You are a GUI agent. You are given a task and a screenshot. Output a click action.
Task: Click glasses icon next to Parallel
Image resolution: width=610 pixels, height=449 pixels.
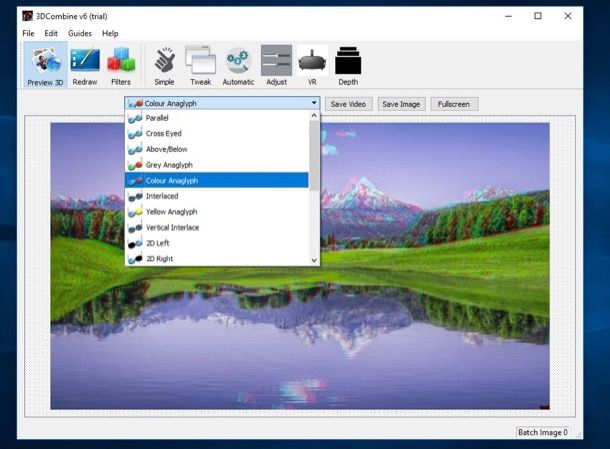click(135, 118)
